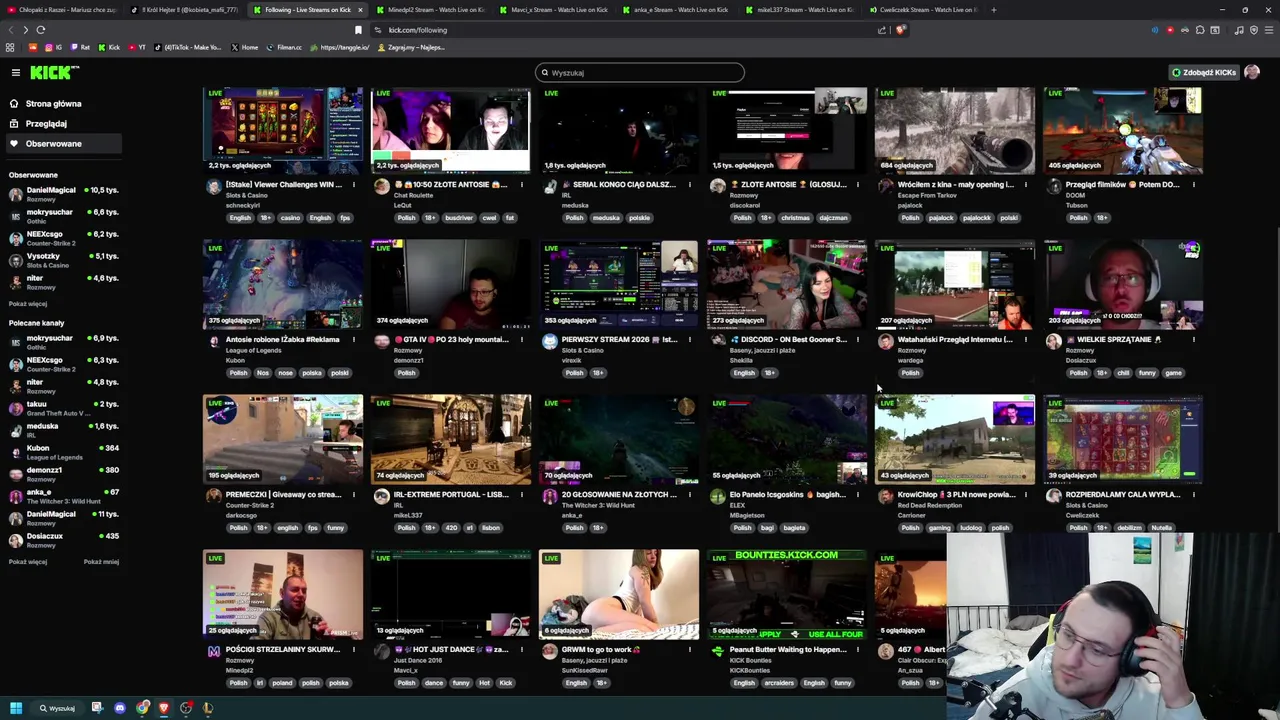
Task: Click the HOT JUST DANCE stream title
Action: [x=451, y=649]
